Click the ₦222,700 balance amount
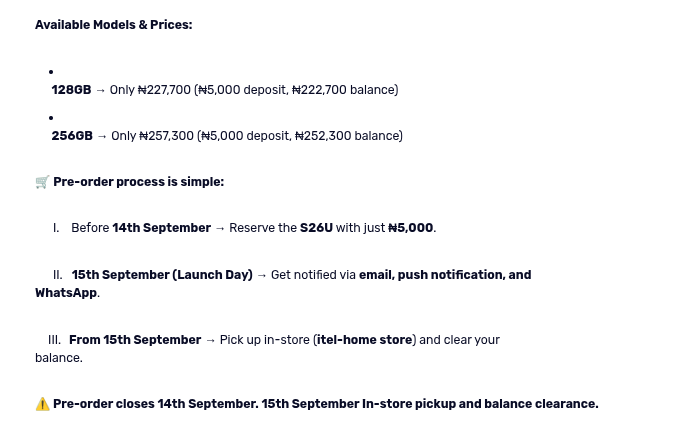The height and width of the screenshot is (443, 682). [319, 90]
